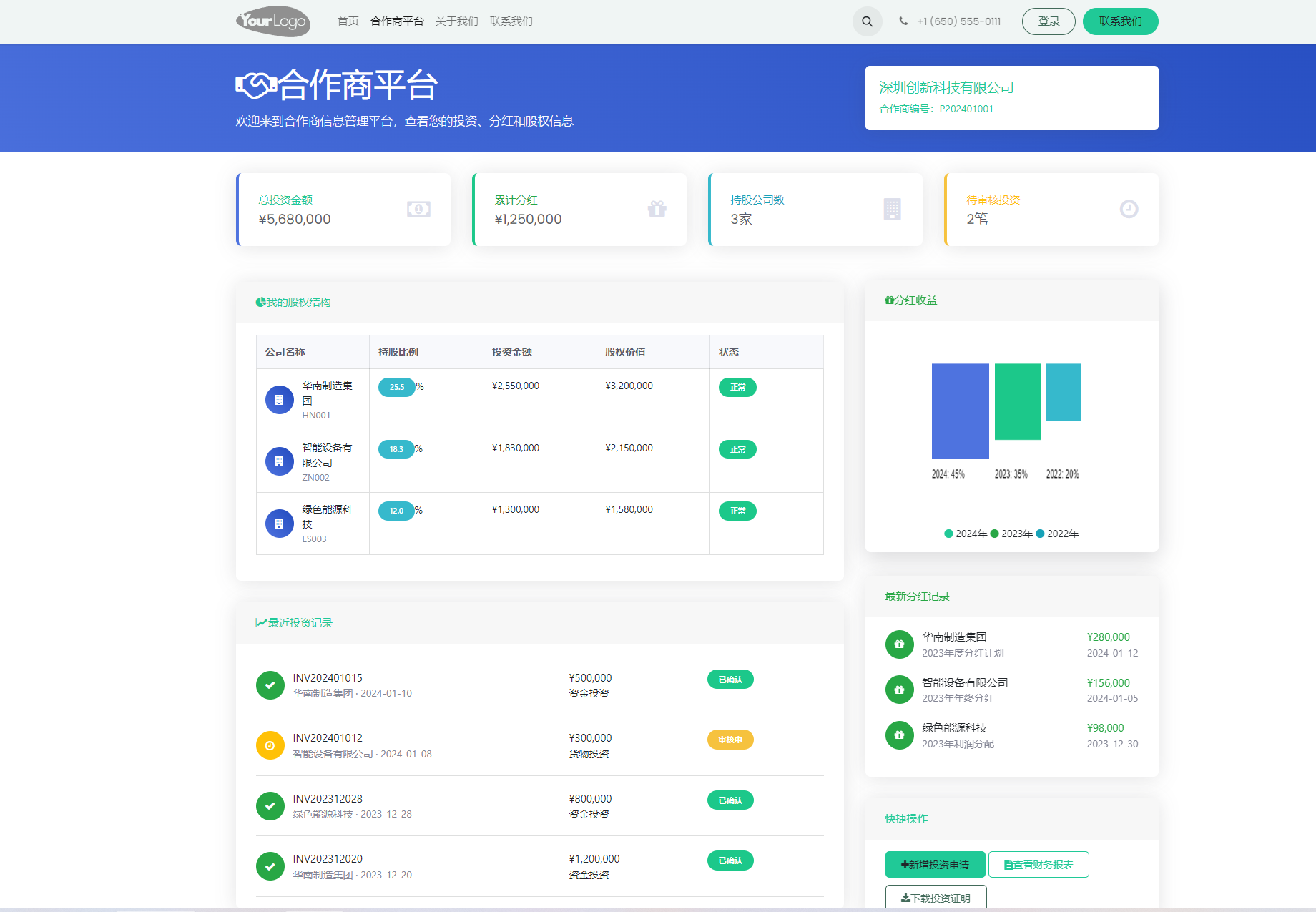Click the gift icon beside 绿色能源科技 dividend

899,735
